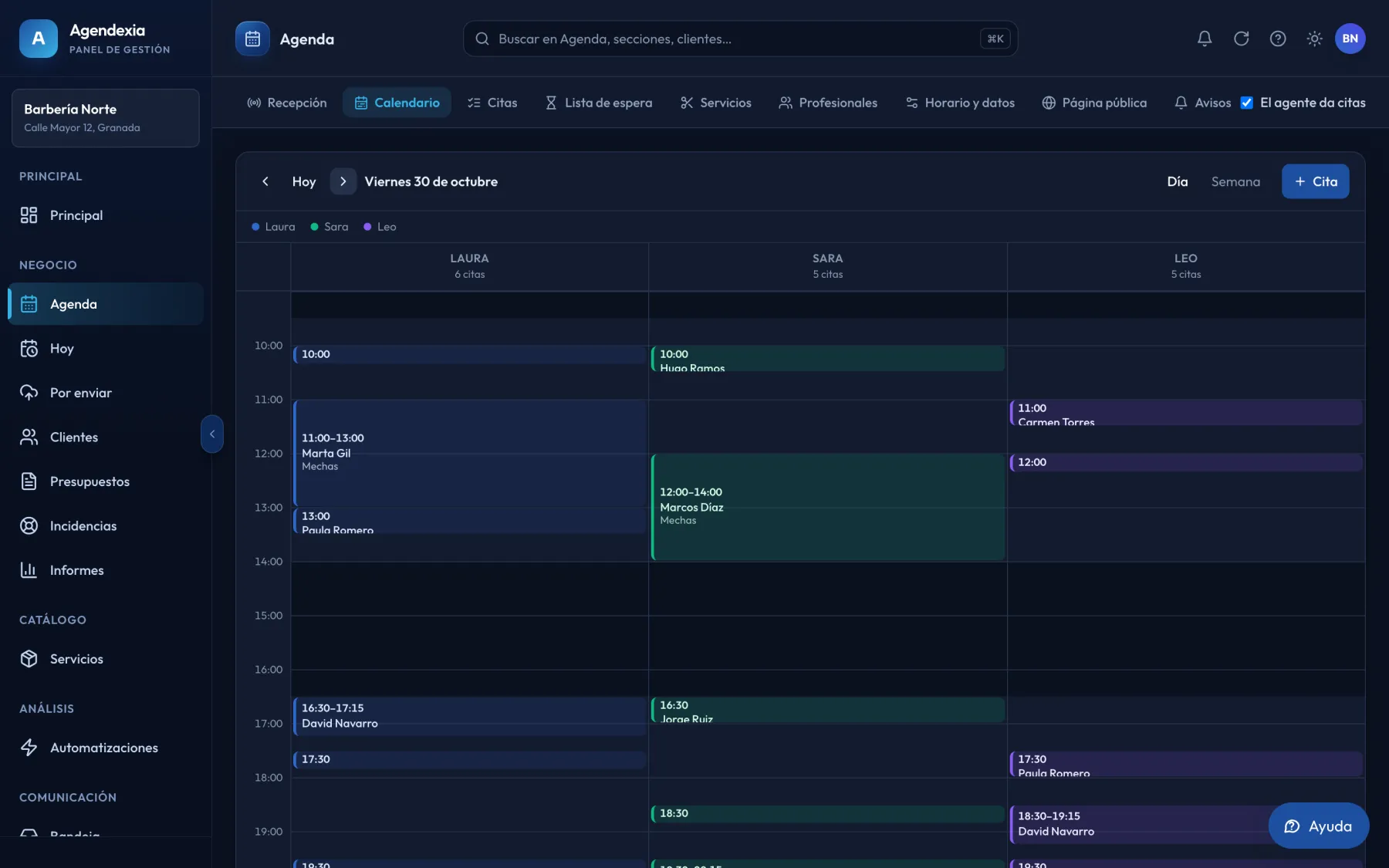This screenshot has height=868, width=1389.
Task: Open the Servicios tab in the top bar
Action: [715, 103]
